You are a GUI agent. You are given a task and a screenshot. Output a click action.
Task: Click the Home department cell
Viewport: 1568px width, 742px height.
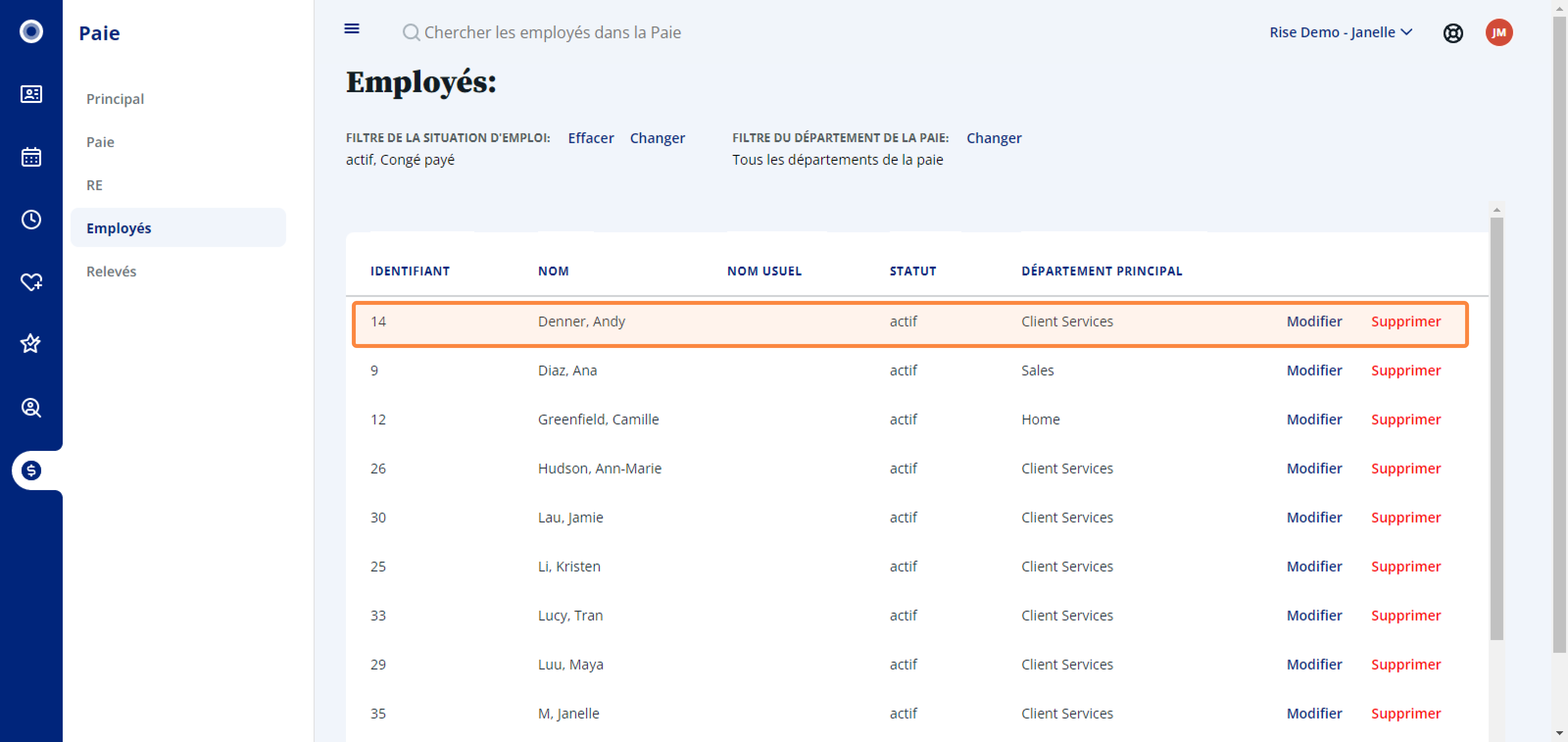1040,420
